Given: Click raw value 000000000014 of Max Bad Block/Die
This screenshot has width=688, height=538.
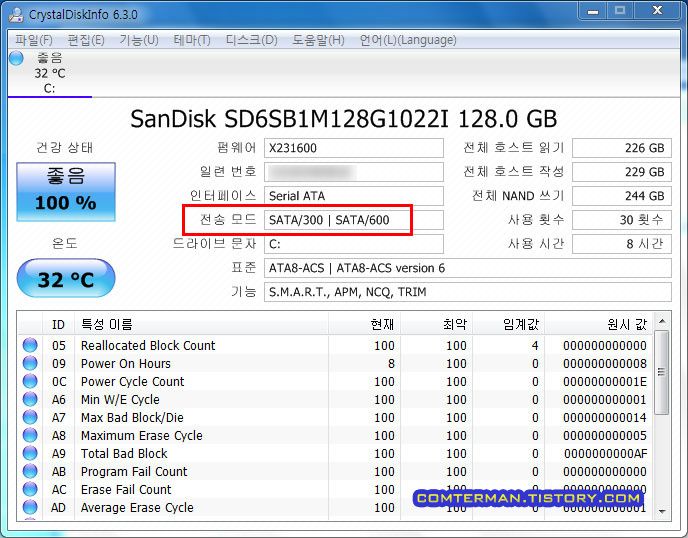Looking at the screenshot, I should (x=605, y=417).
